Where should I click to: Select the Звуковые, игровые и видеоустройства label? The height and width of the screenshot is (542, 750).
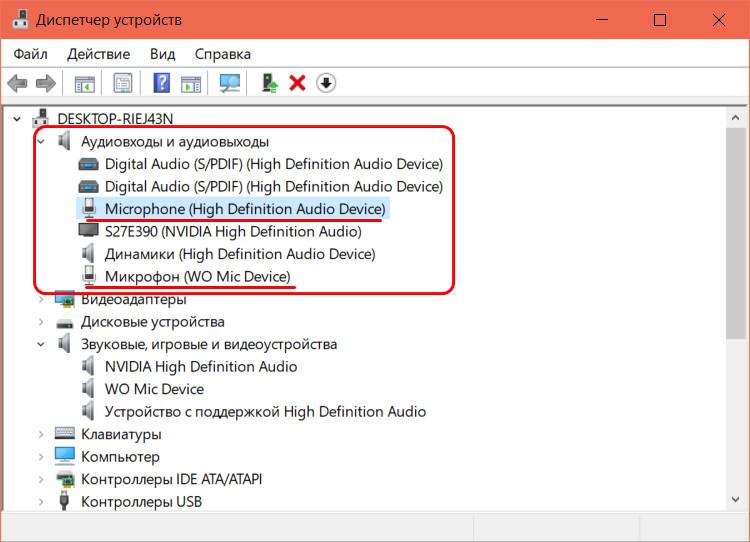point(209,344)
